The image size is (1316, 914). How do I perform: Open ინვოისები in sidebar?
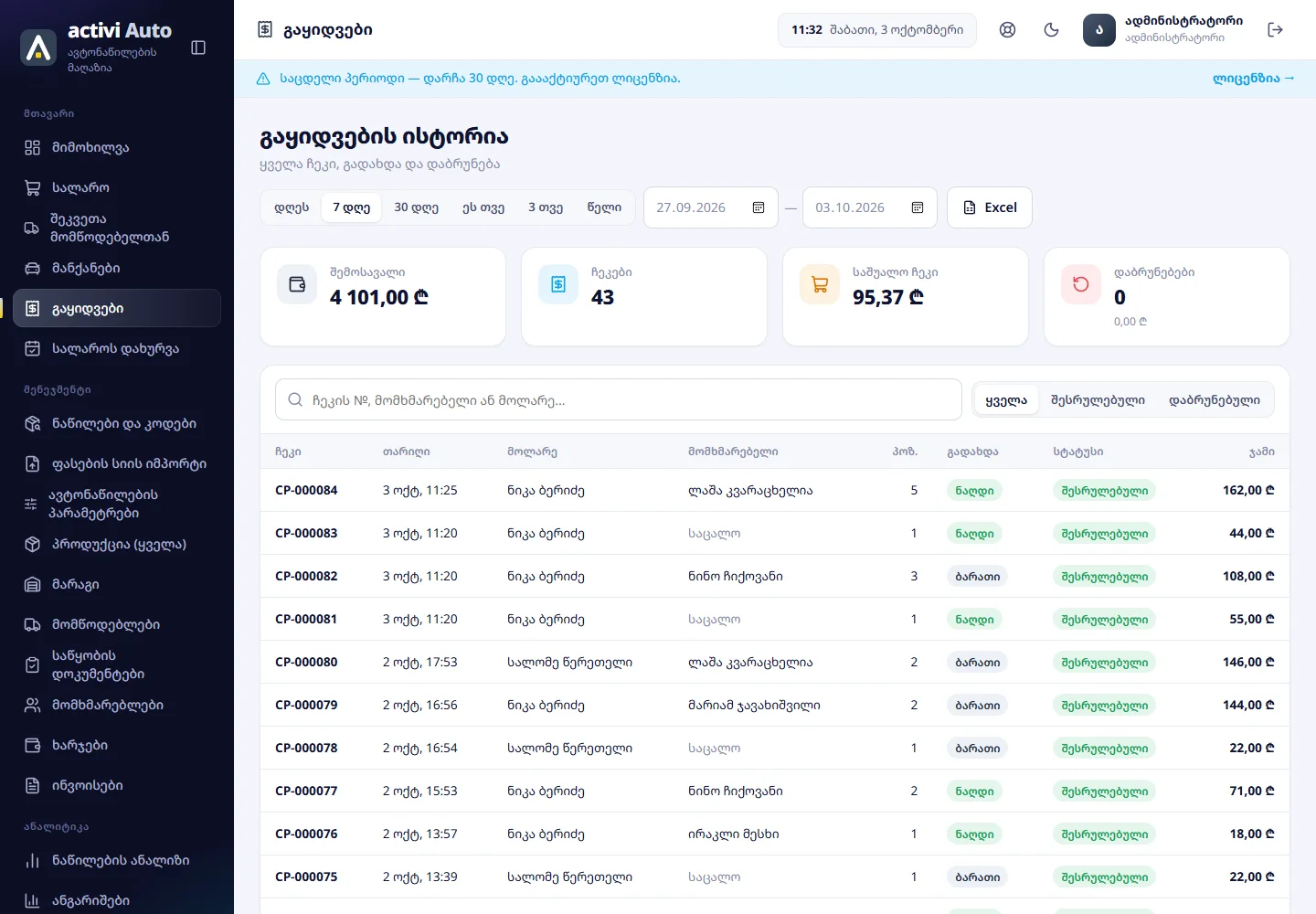117,785
